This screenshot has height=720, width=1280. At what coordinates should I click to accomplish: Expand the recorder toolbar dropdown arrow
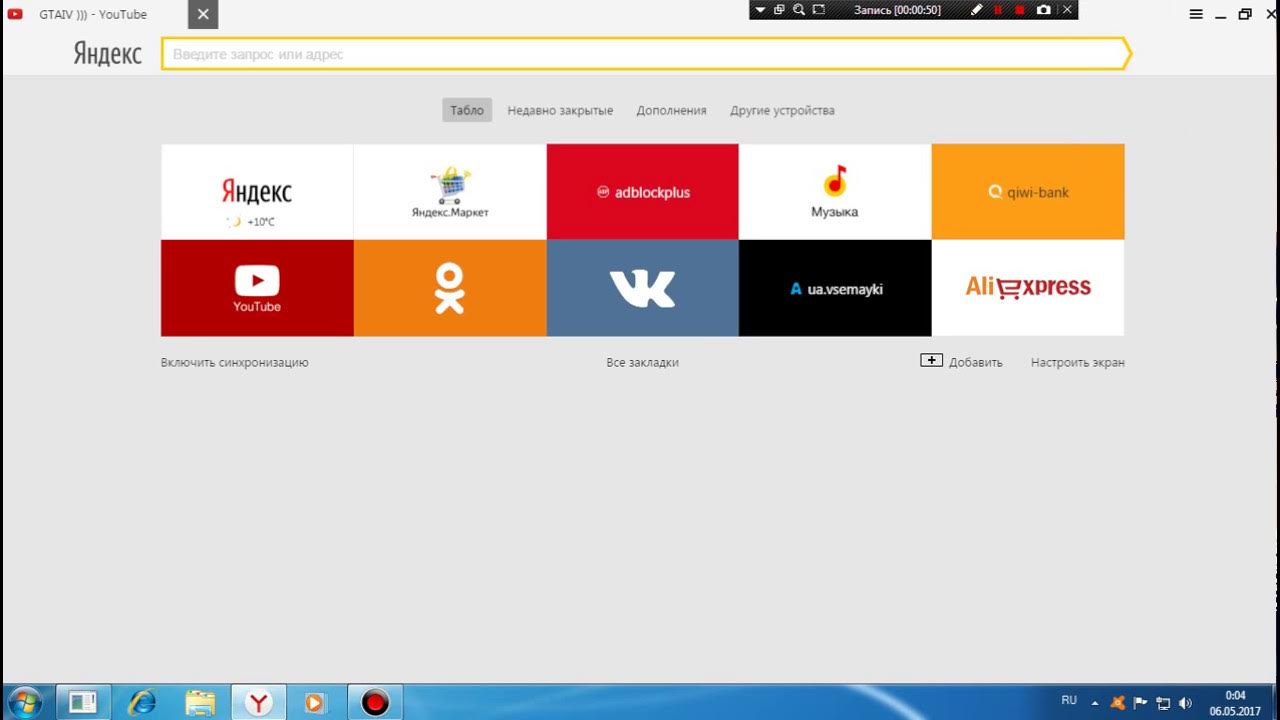click(760, 10)
